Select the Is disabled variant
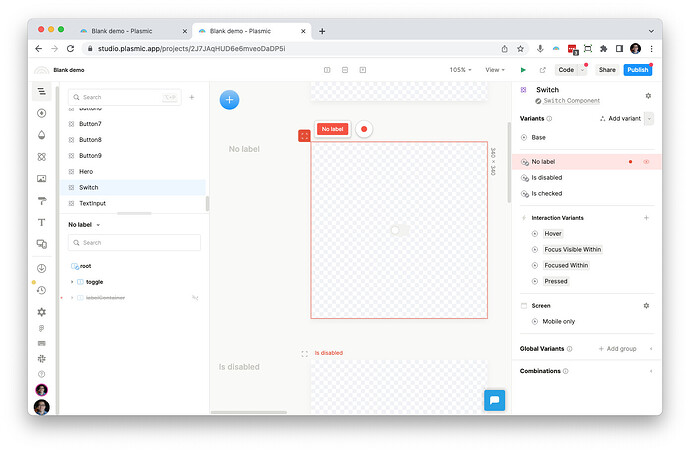The image size is (690, 451). pyautogui.click(x=546, y=177)
